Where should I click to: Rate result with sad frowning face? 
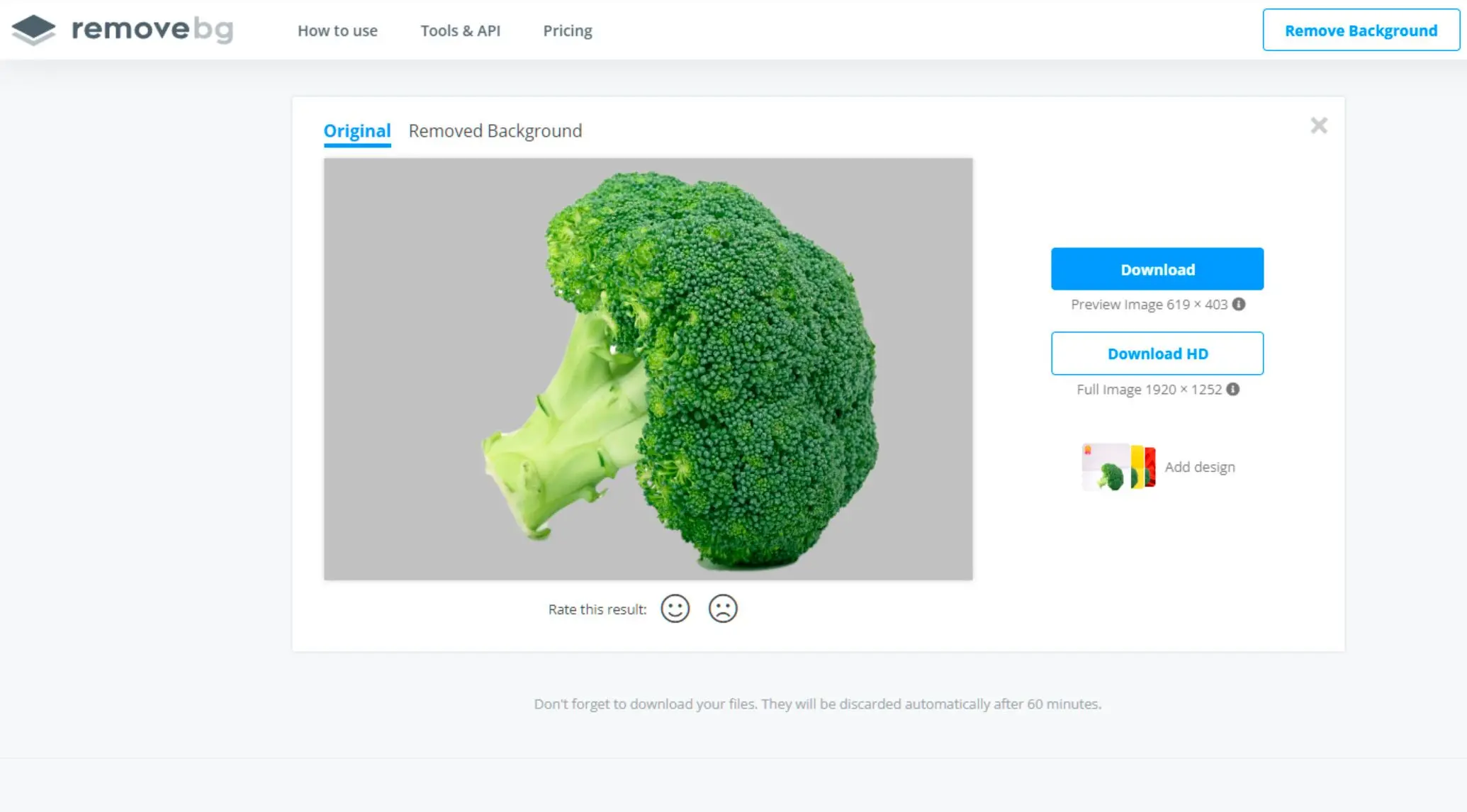723,609
